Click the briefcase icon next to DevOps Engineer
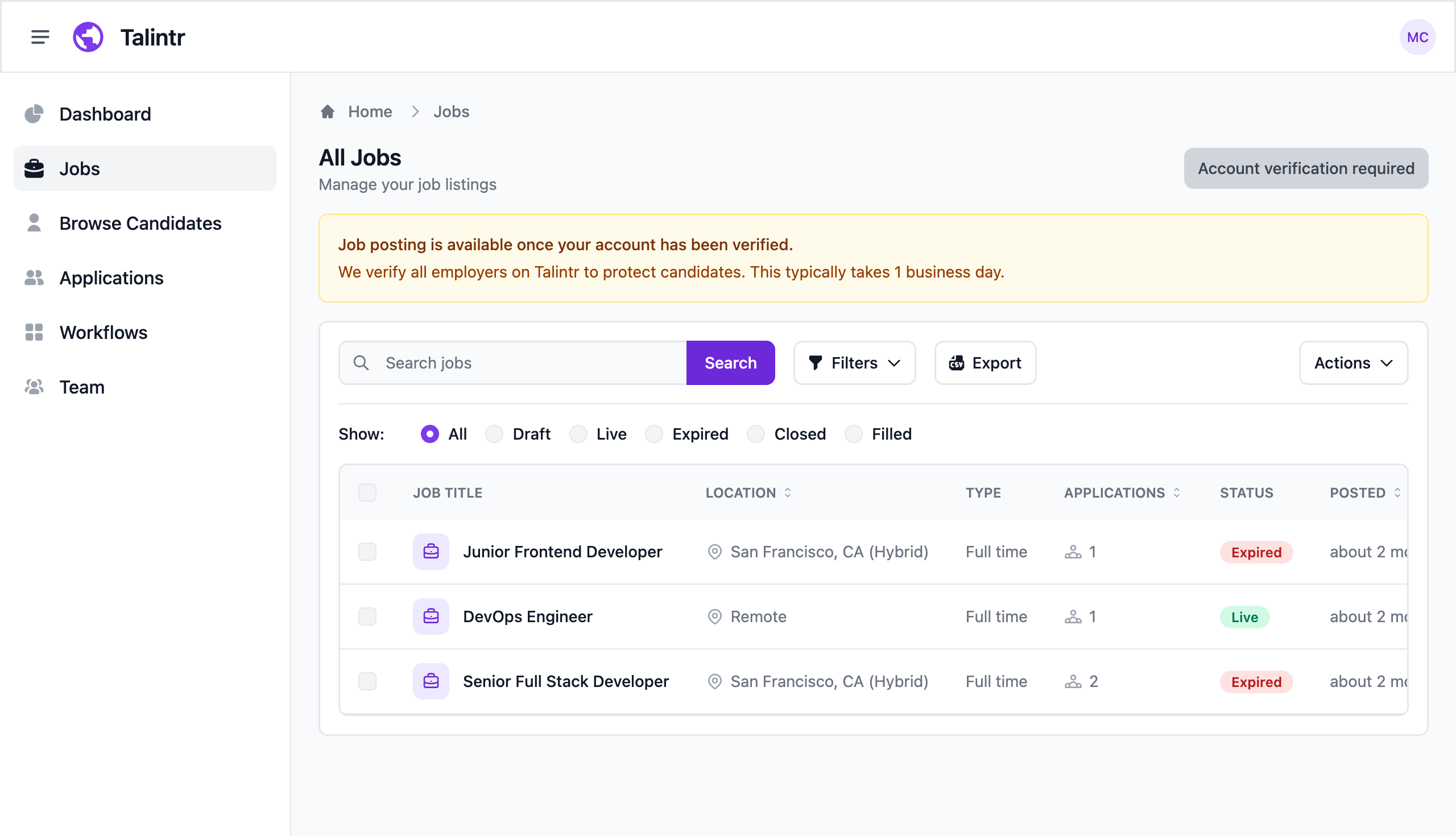Viewport: 1456px width, 836px height. click(431, 616)
